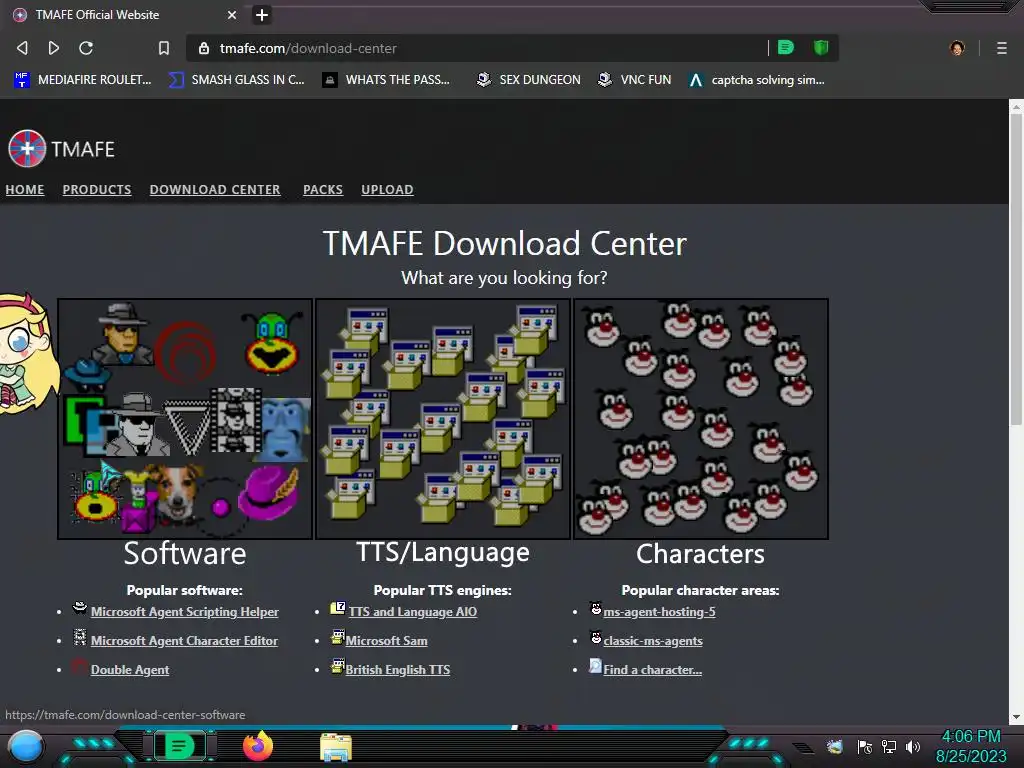Open the Software category image
Viewport: 1024px width, 768px height.
(x=185, y=419)
